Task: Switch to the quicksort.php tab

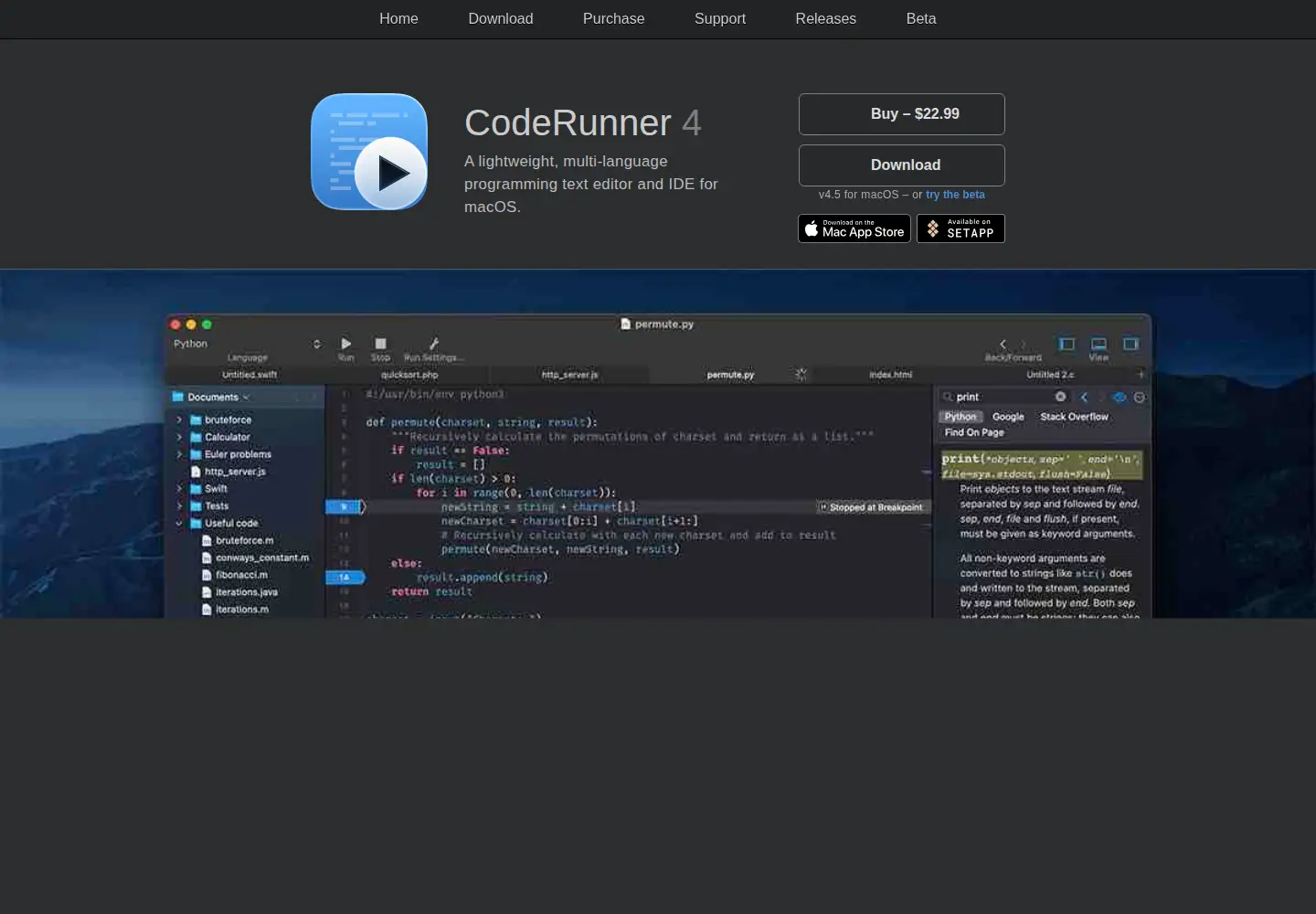Action: (x=409, y=375)
